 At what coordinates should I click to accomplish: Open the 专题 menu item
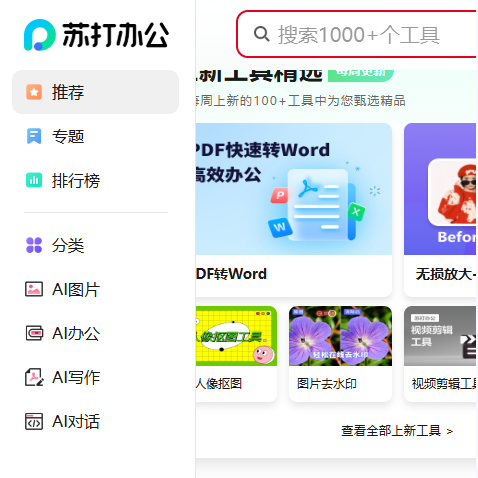(x=95, y=136)
